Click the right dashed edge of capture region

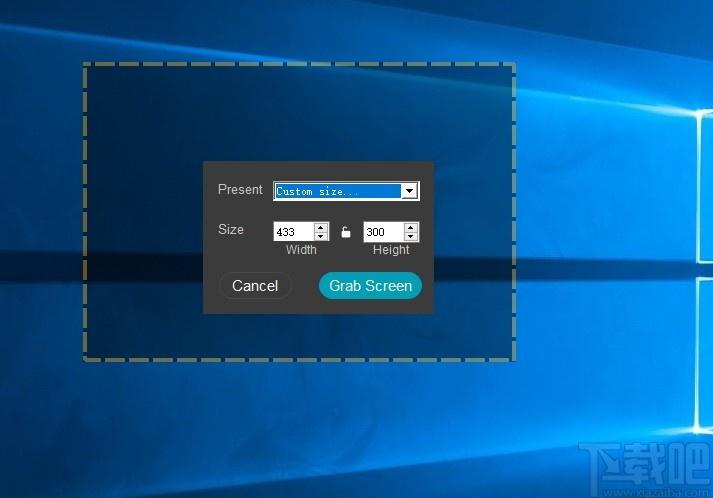[x=514, y=212]
